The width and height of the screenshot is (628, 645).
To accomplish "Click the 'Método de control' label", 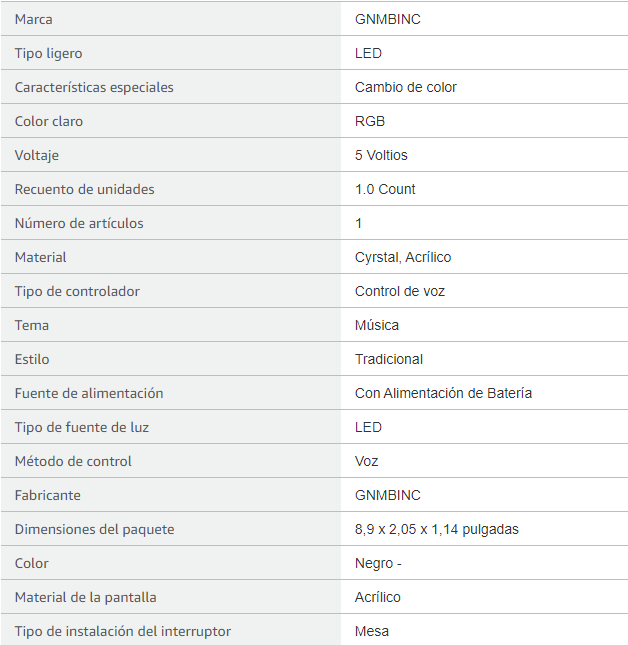I will point(73,461).
